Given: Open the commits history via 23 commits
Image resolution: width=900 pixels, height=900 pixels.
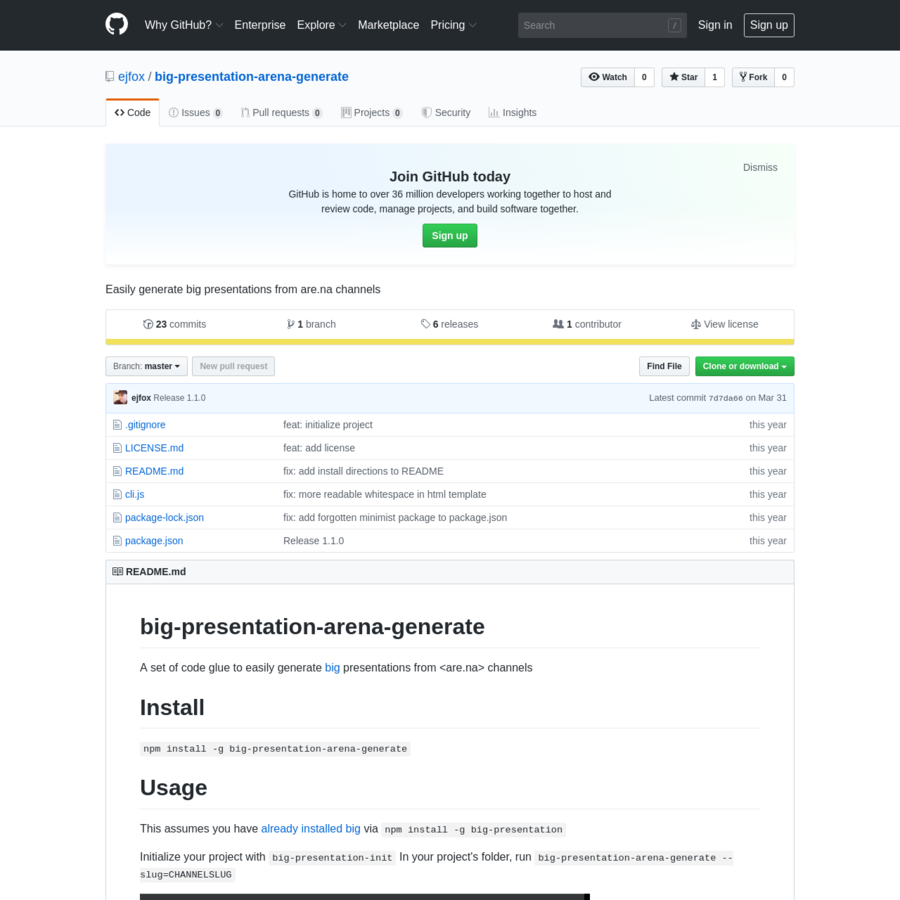Looking at the screenshot, I should point(174,324).
